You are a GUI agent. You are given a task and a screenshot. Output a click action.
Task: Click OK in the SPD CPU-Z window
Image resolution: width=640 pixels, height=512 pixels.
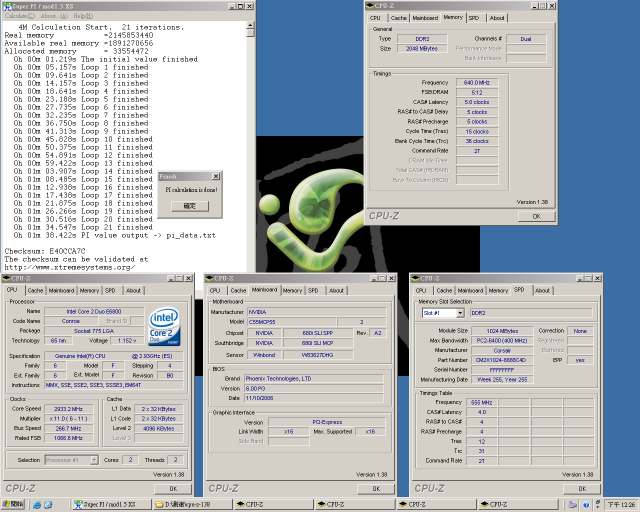pyautogui.click(x=582, y=488)
